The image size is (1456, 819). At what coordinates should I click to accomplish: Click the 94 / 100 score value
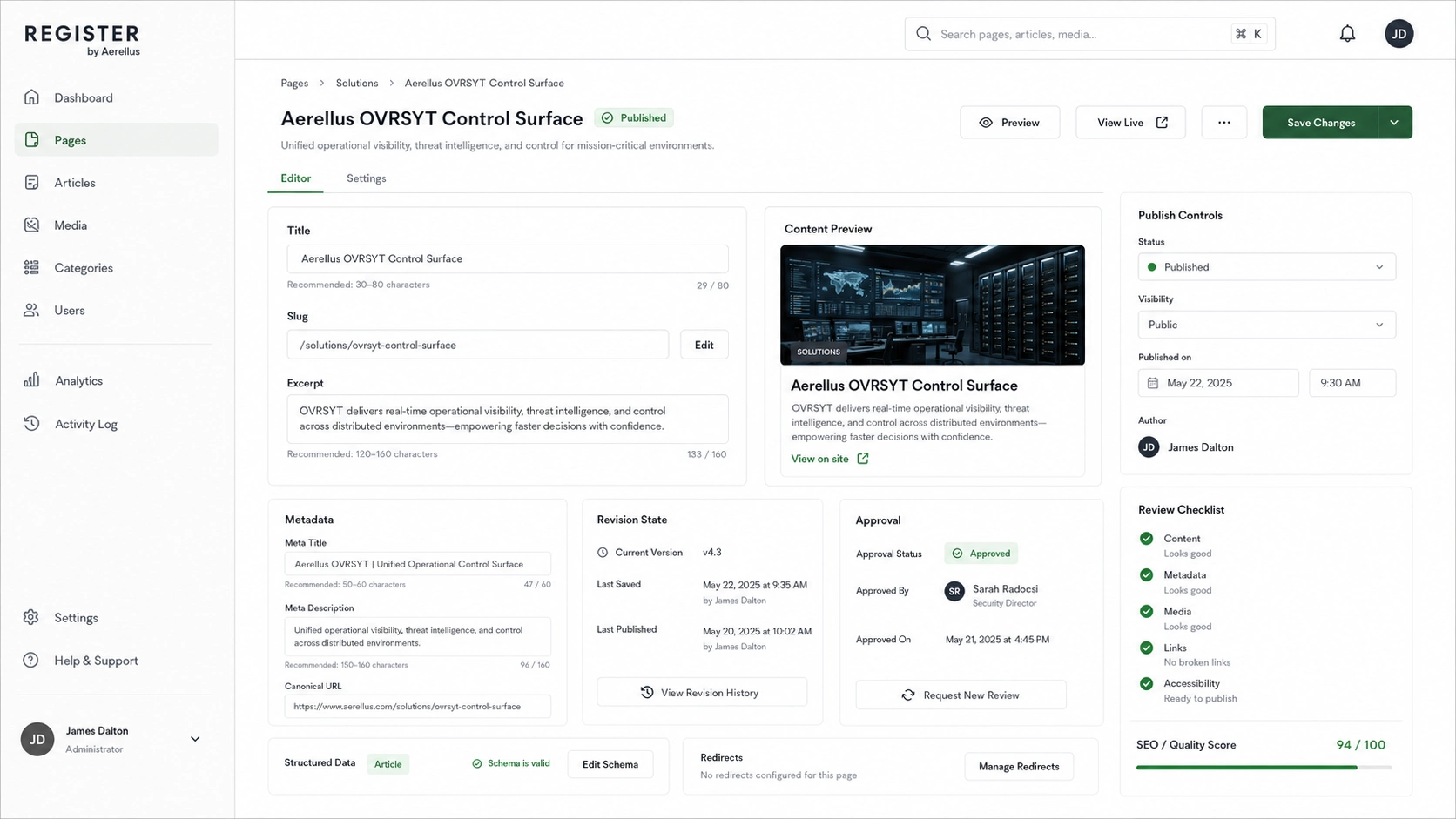click(1360, 745)
